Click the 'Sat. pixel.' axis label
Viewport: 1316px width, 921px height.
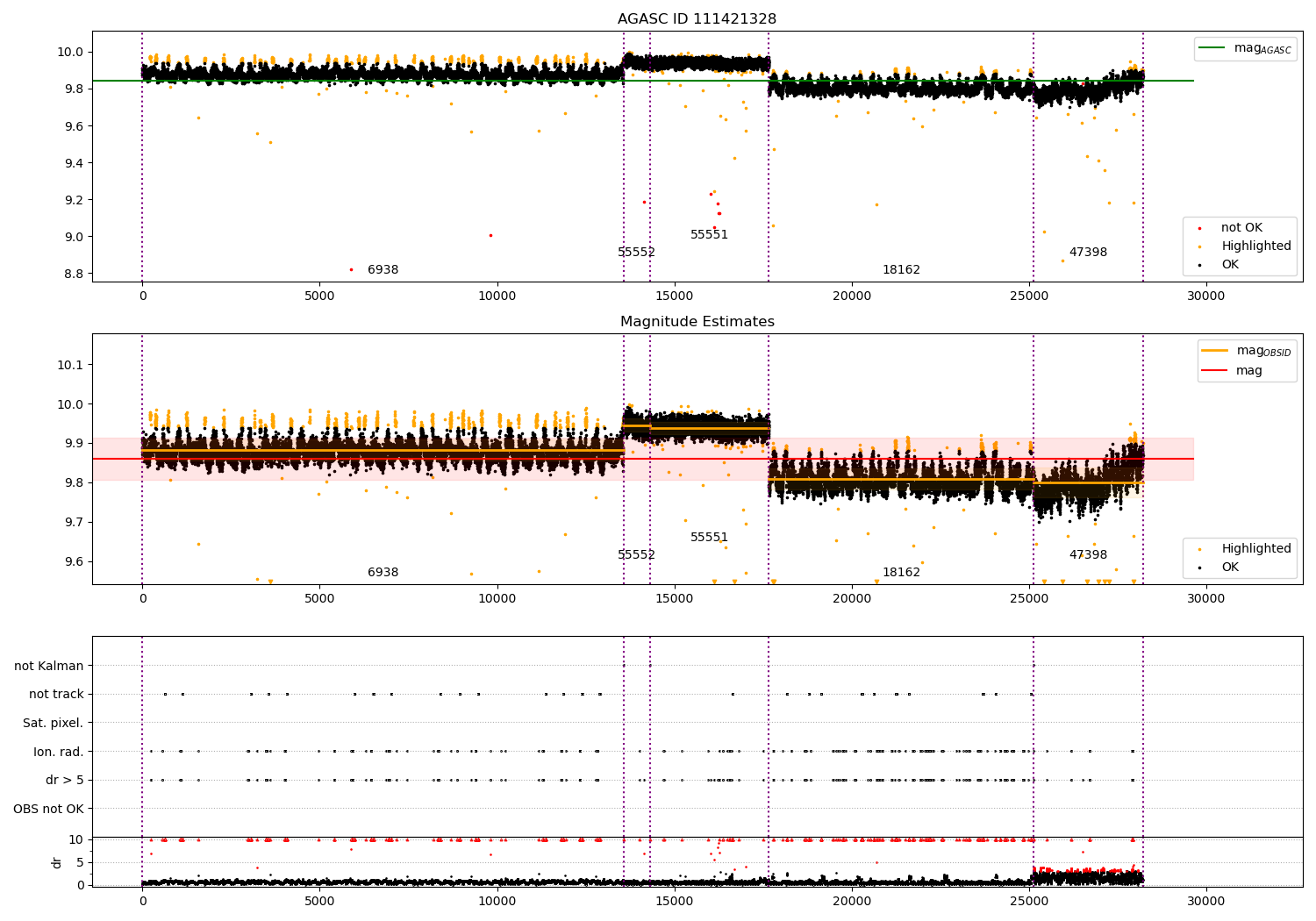54,723
